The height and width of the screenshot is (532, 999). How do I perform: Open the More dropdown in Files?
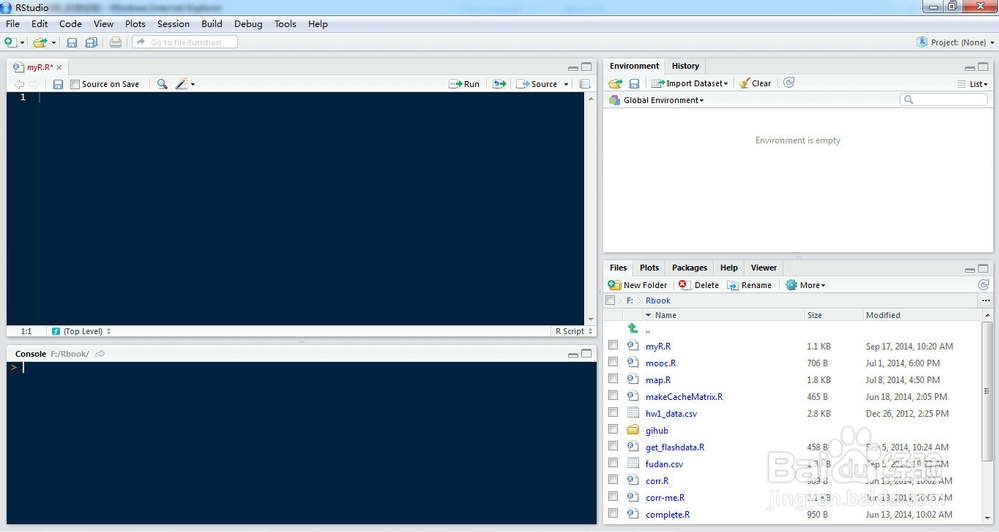[806, 285]
